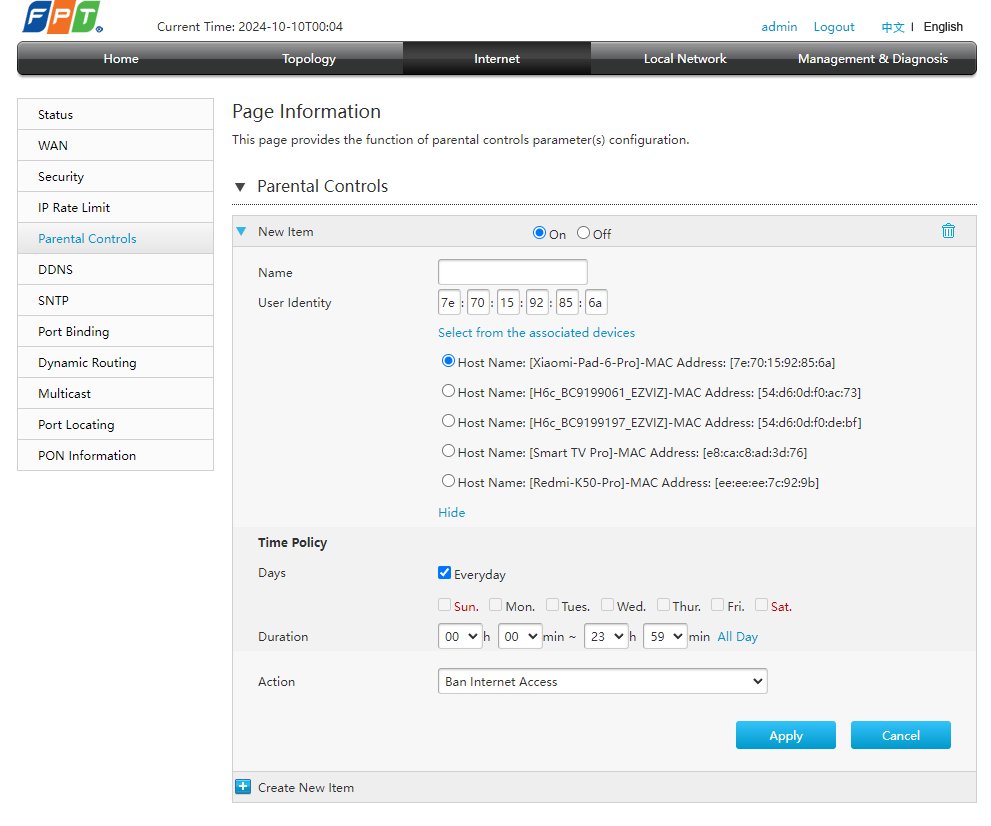
Task: Open the Action dropdown Ban Internet Access
Action: [602, 681]
